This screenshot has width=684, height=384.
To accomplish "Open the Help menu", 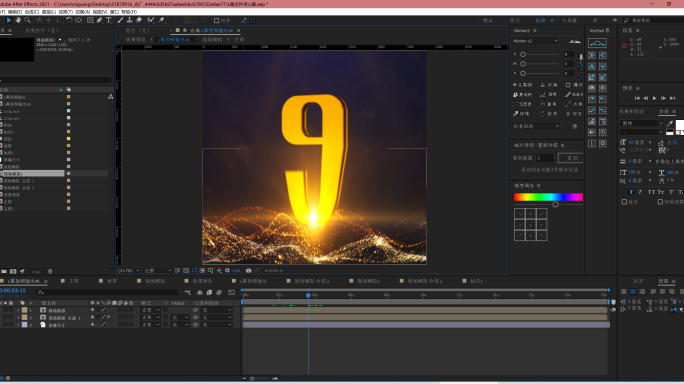I will pyautogui.click(x=129, y=12).
